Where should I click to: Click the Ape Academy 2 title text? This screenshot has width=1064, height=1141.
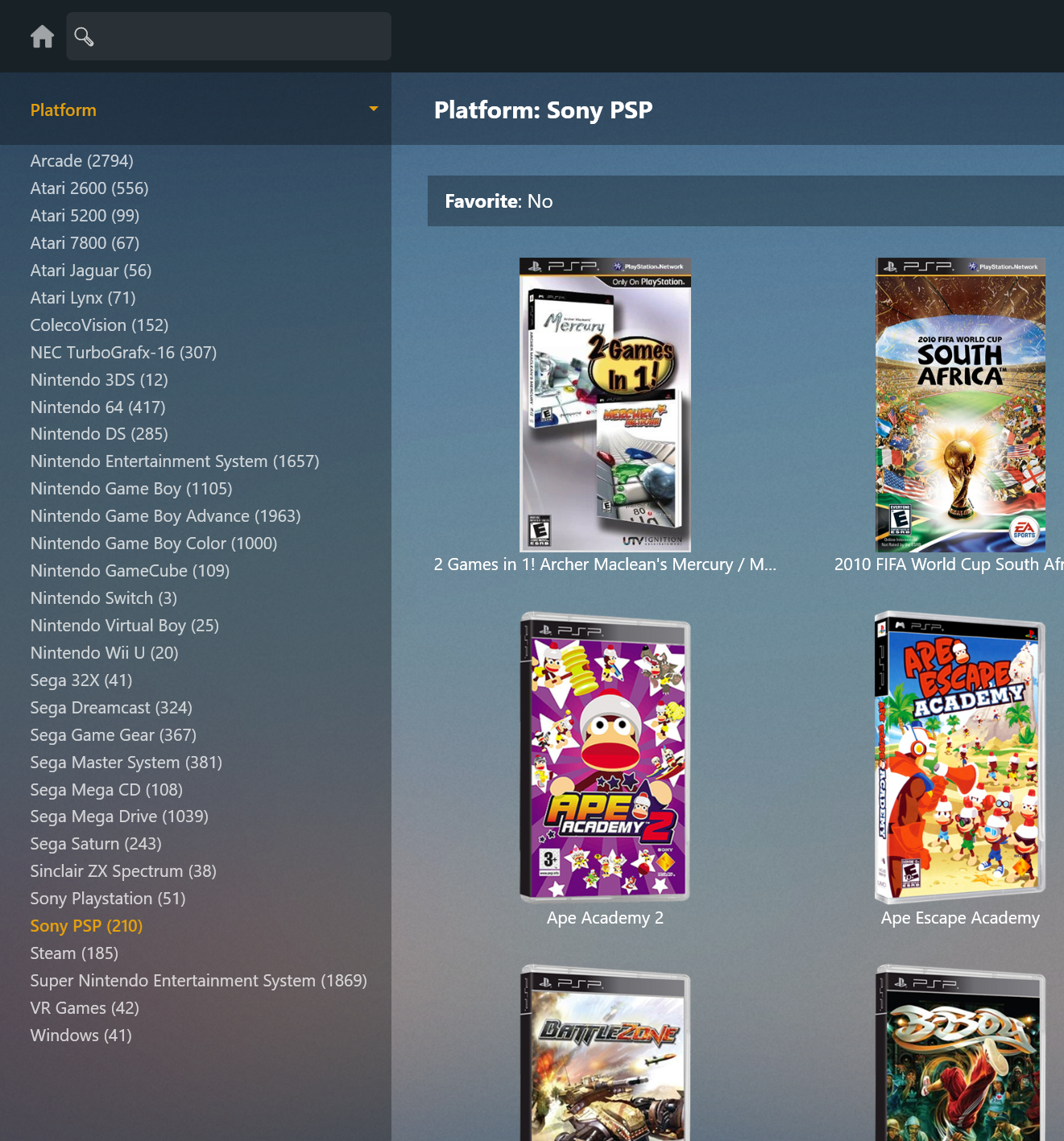[605, 918]
